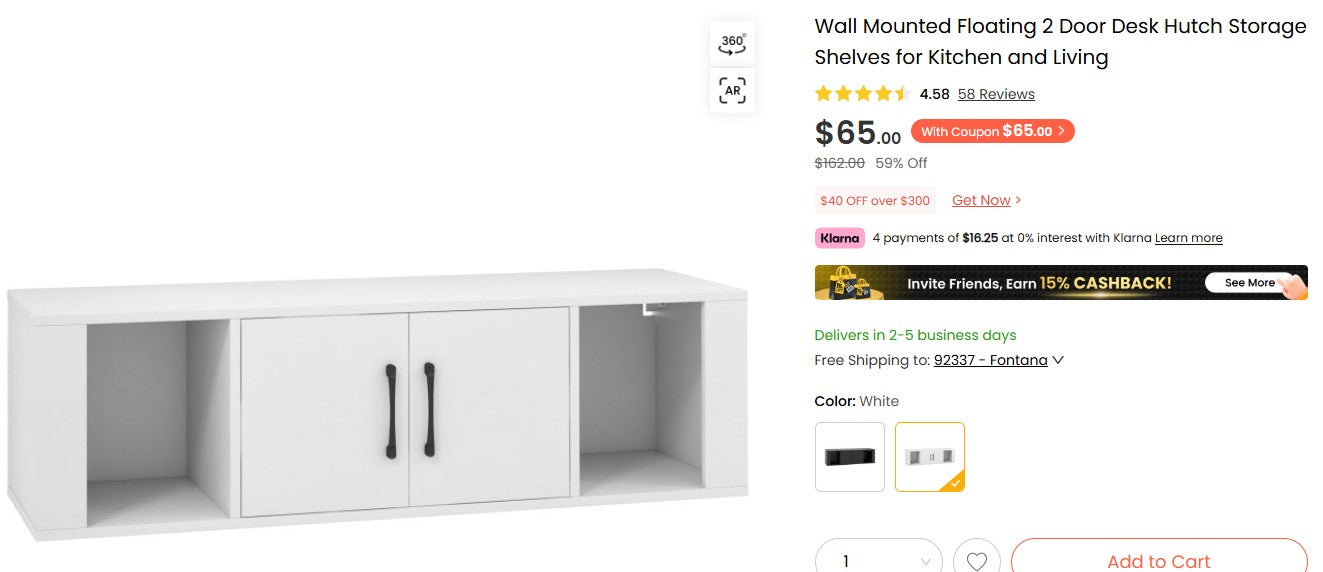Select the black color option
Image resolution: width=1323 pixels, height=572 pixels.
tap(850, 457)
